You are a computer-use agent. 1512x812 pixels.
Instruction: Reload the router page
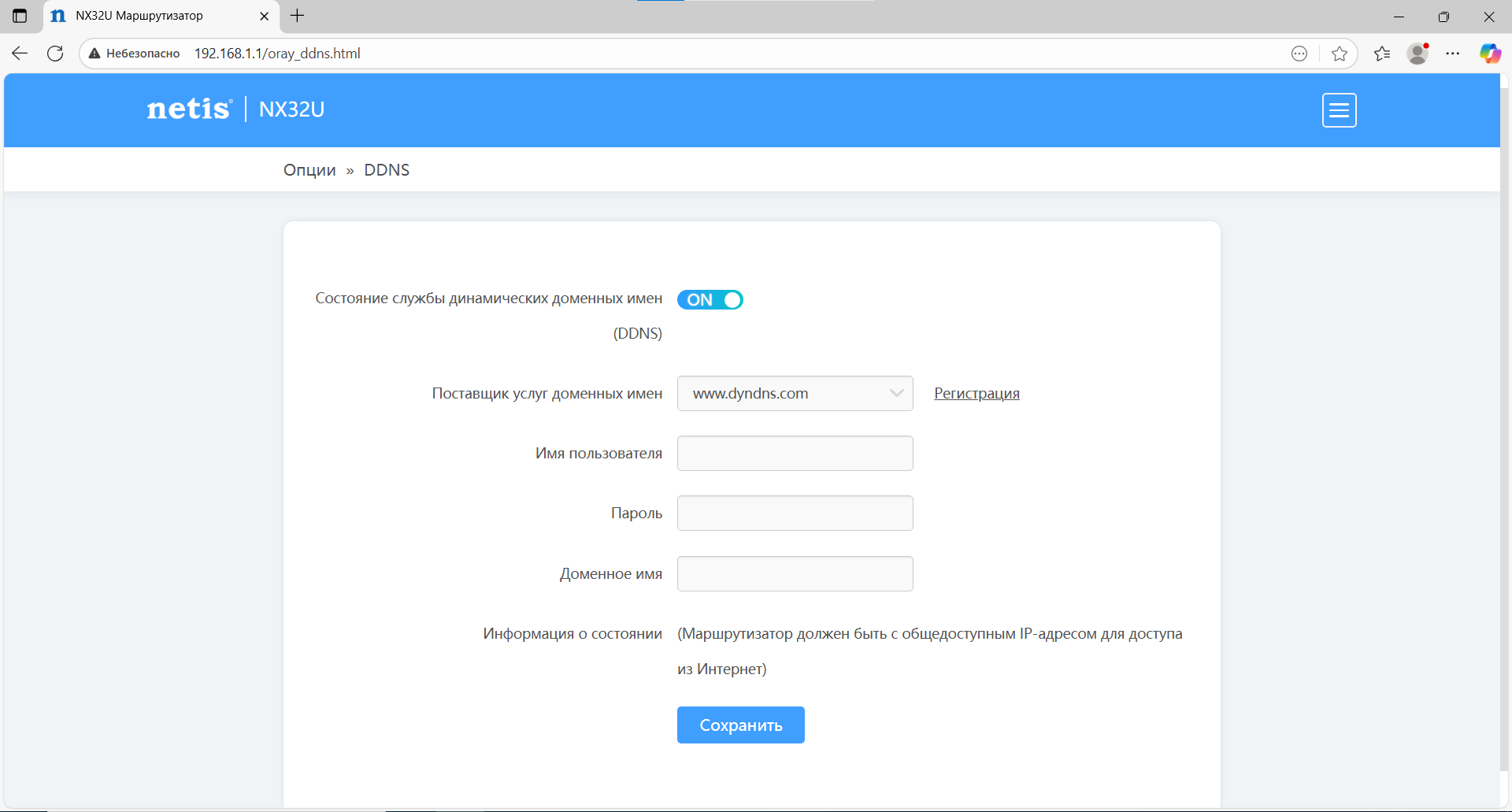coord(55,54)
